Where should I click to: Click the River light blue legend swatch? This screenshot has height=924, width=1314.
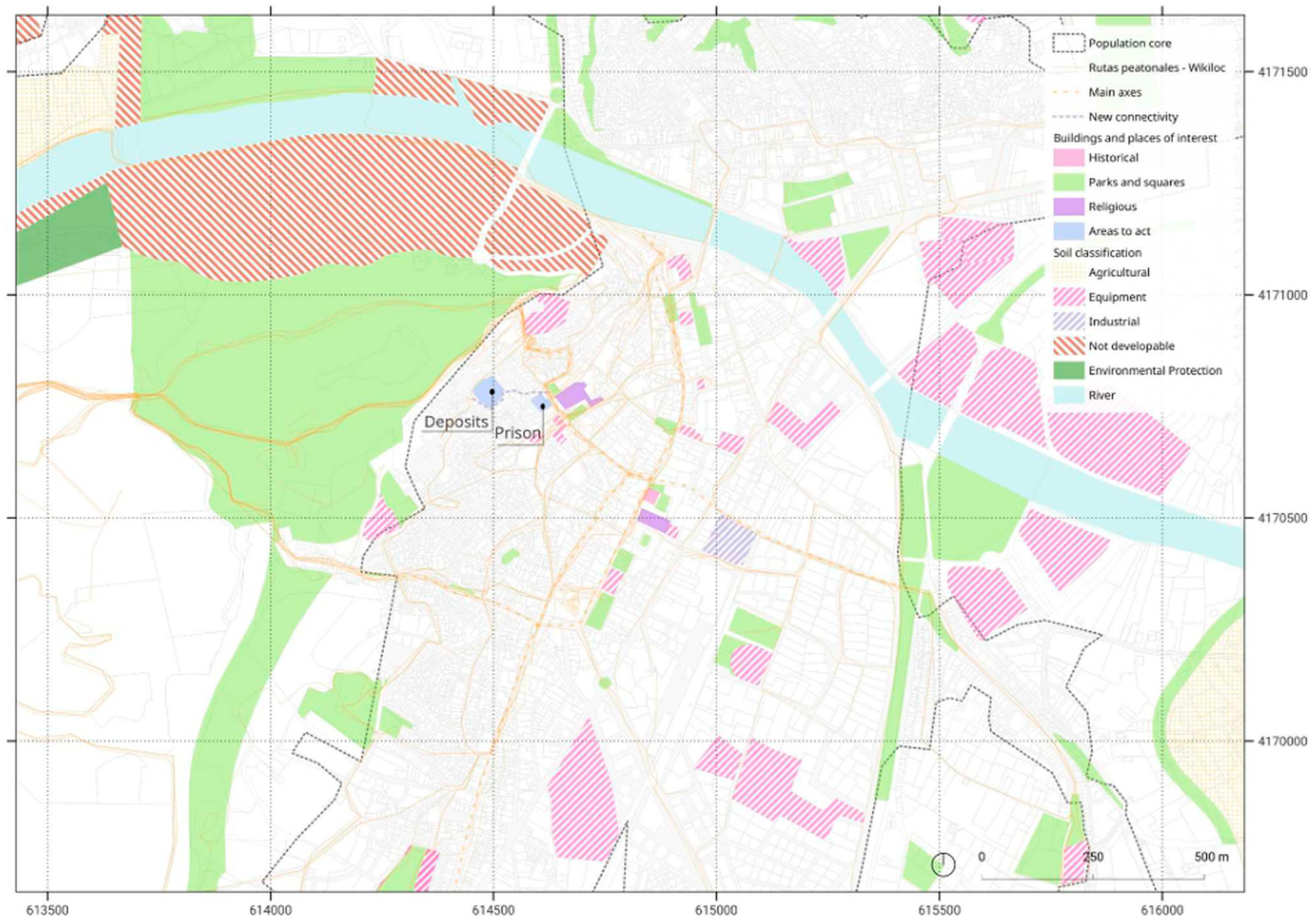tap(1068, 395)
